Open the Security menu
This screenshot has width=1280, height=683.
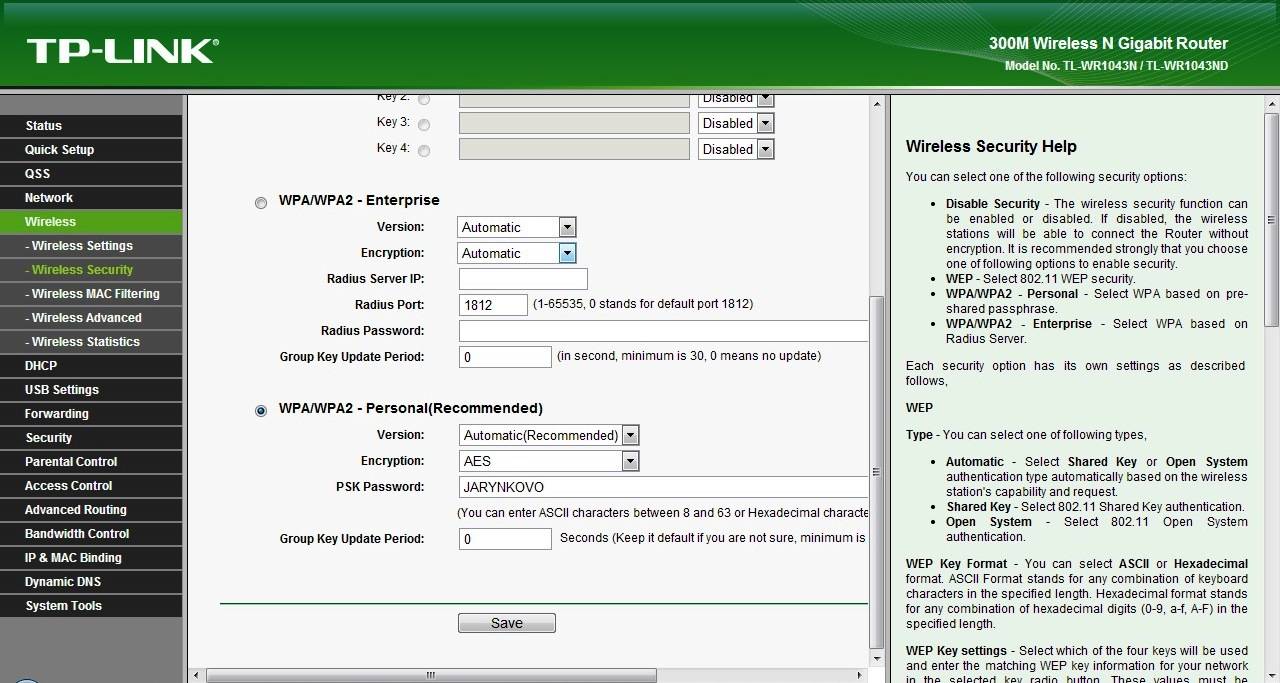[91, 438]
